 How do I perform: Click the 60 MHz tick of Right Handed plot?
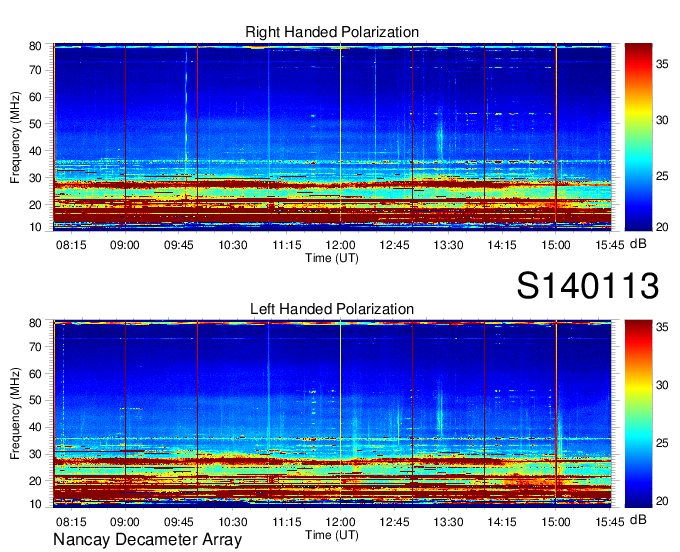(35, 97)
